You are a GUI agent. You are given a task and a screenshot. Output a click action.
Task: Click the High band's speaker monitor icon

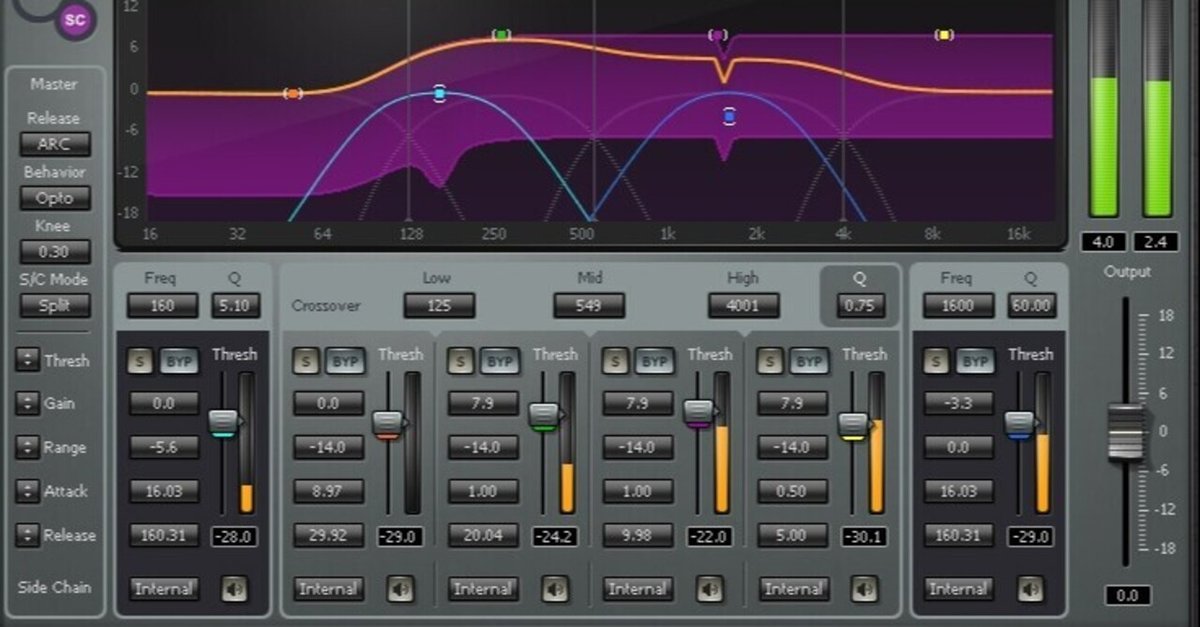(x=712, y=589)
